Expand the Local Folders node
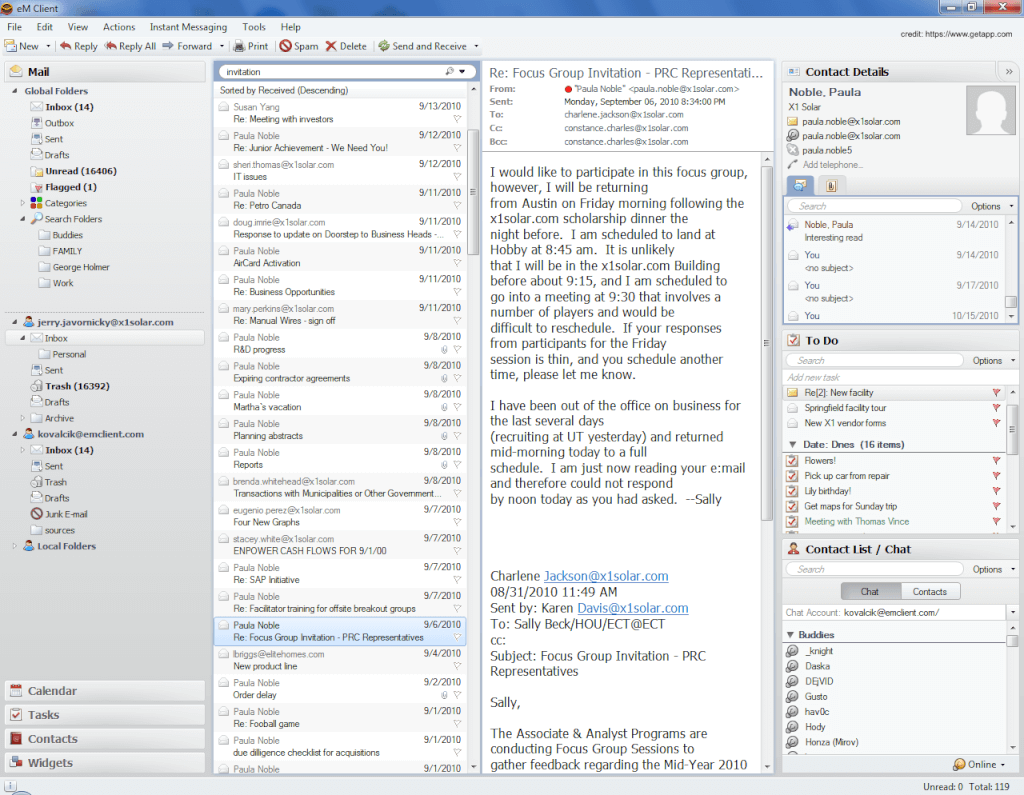 point(14,546)
